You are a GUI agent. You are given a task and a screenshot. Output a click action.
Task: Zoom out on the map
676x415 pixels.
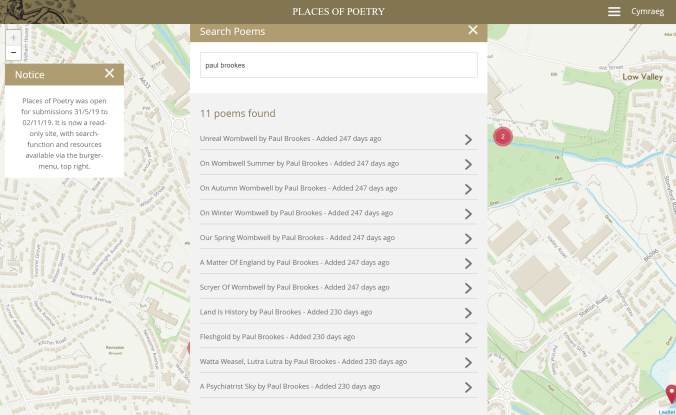tap(13, 52)
